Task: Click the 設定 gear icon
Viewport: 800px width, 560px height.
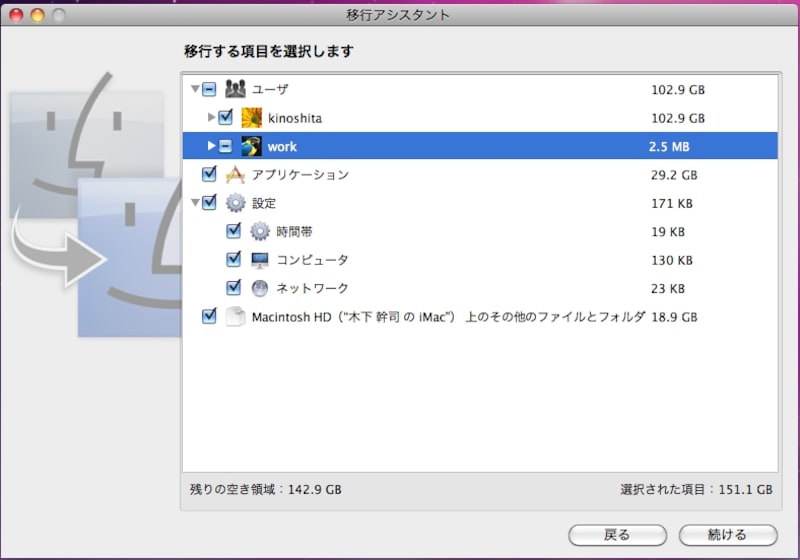Action: (235, 203)
